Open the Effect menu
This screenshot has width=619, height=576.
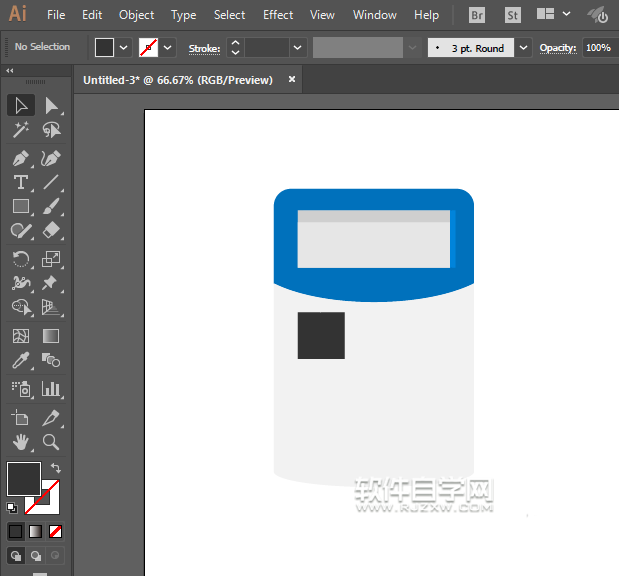coord(278,15)
